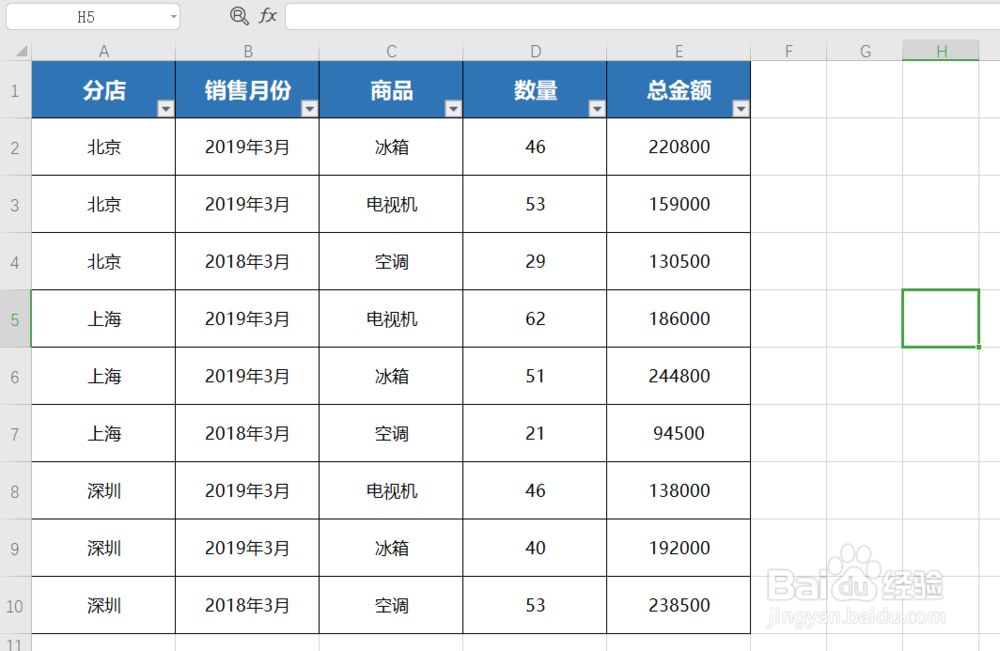Open the Name Box dropdown arrow
The image size is (1000, 651).
[173, 17]
